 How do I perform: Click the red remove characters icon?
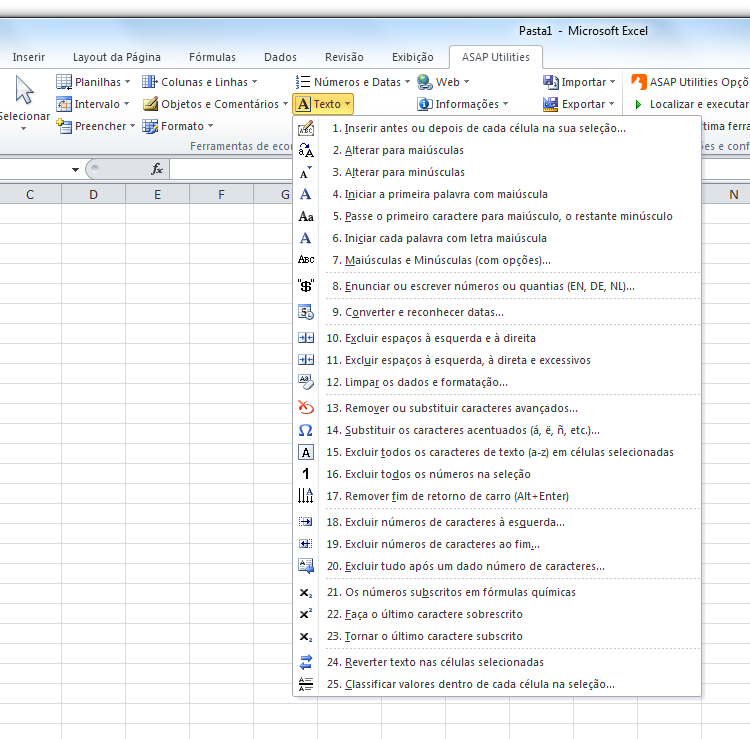pos(306,408)
